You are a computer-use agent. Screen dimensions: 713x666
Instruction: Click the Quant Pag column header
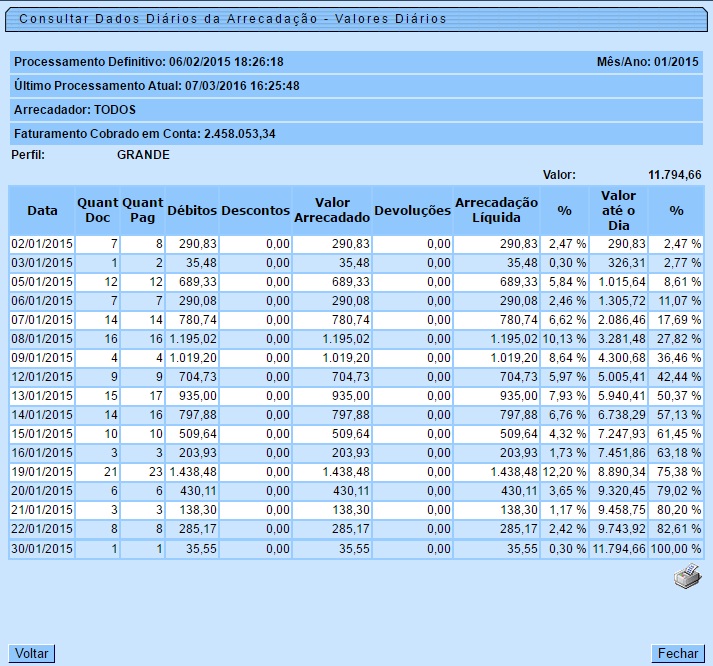pyautogui.click(x=143, y=211)
